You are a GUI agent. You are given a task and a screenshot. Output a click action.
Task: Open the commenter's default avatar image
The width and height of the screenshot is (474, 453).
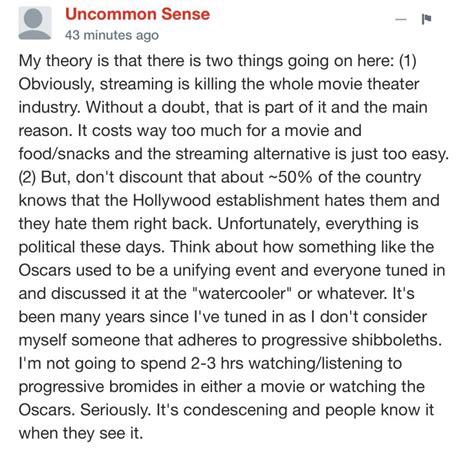(x=35, y=23)
